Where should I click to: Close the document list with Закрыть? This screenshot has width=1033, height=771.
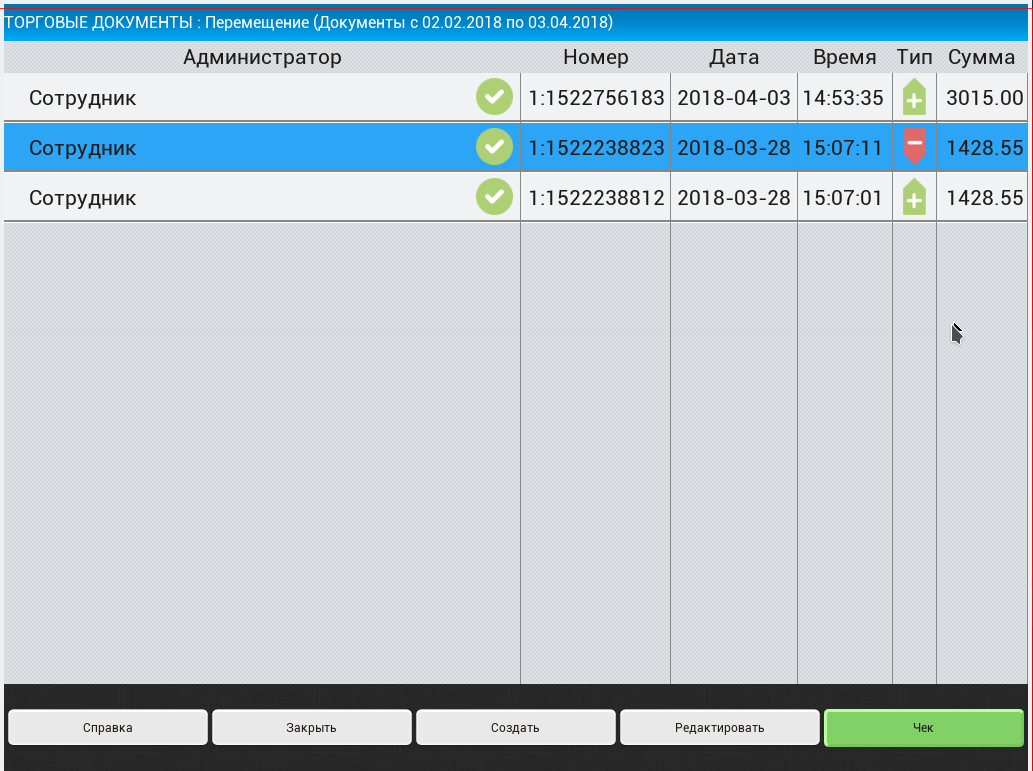(312, 728)
